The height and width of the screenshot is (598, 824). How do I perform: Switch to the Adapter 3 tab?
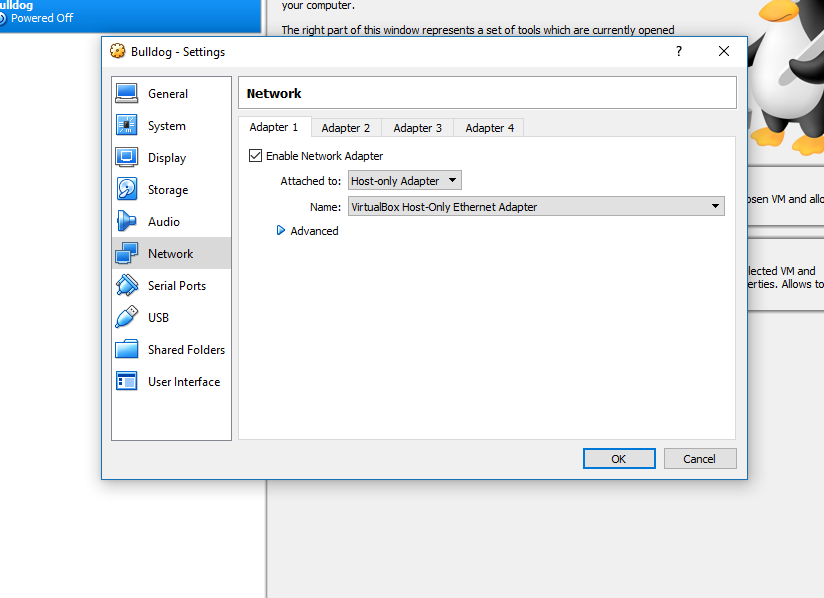coord(418,128)
